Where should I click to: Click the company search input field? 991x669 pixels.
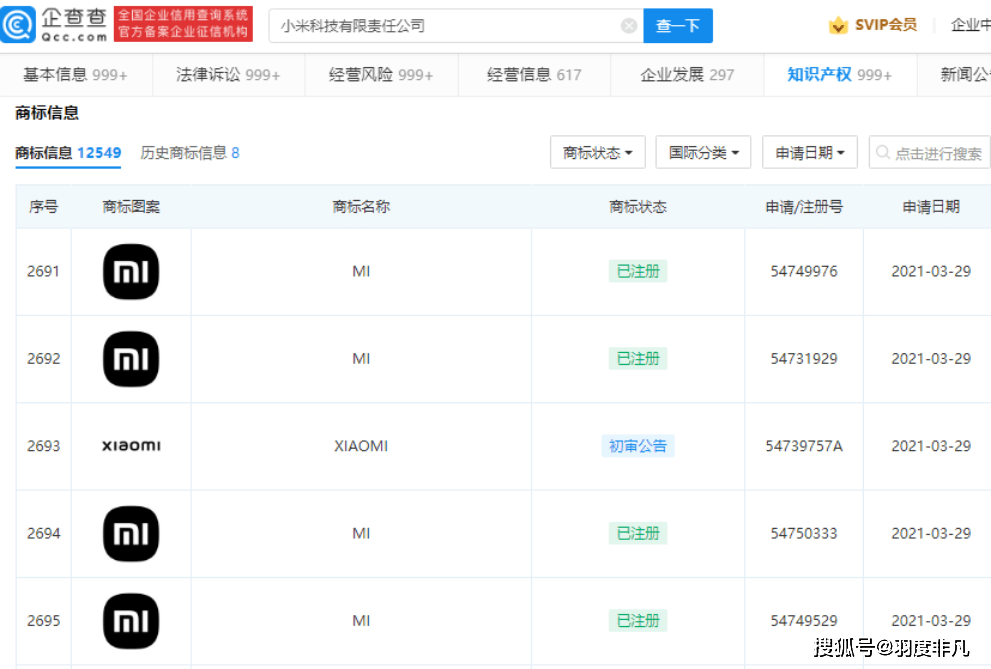coord(430,25)
